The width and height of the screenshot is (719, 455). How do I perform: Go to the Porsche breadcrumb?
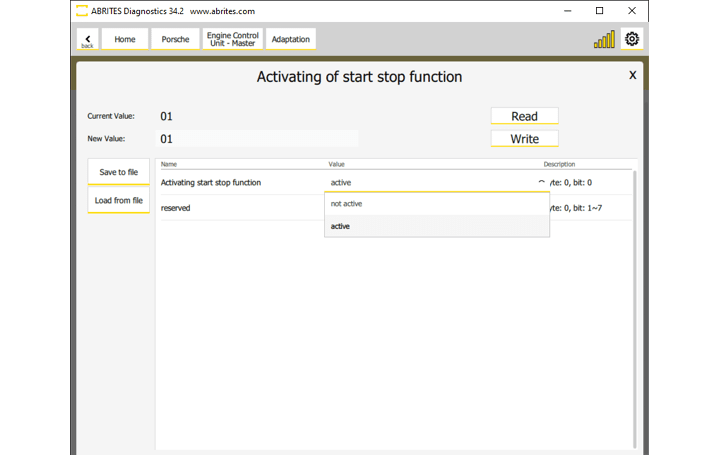point(175,40)
